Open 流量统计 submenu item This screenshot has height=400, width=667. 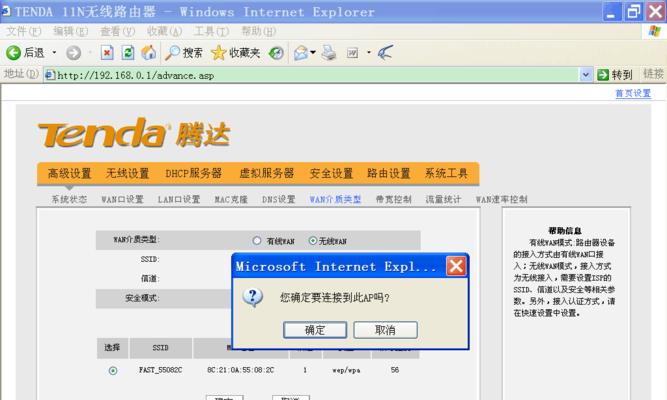443,199
